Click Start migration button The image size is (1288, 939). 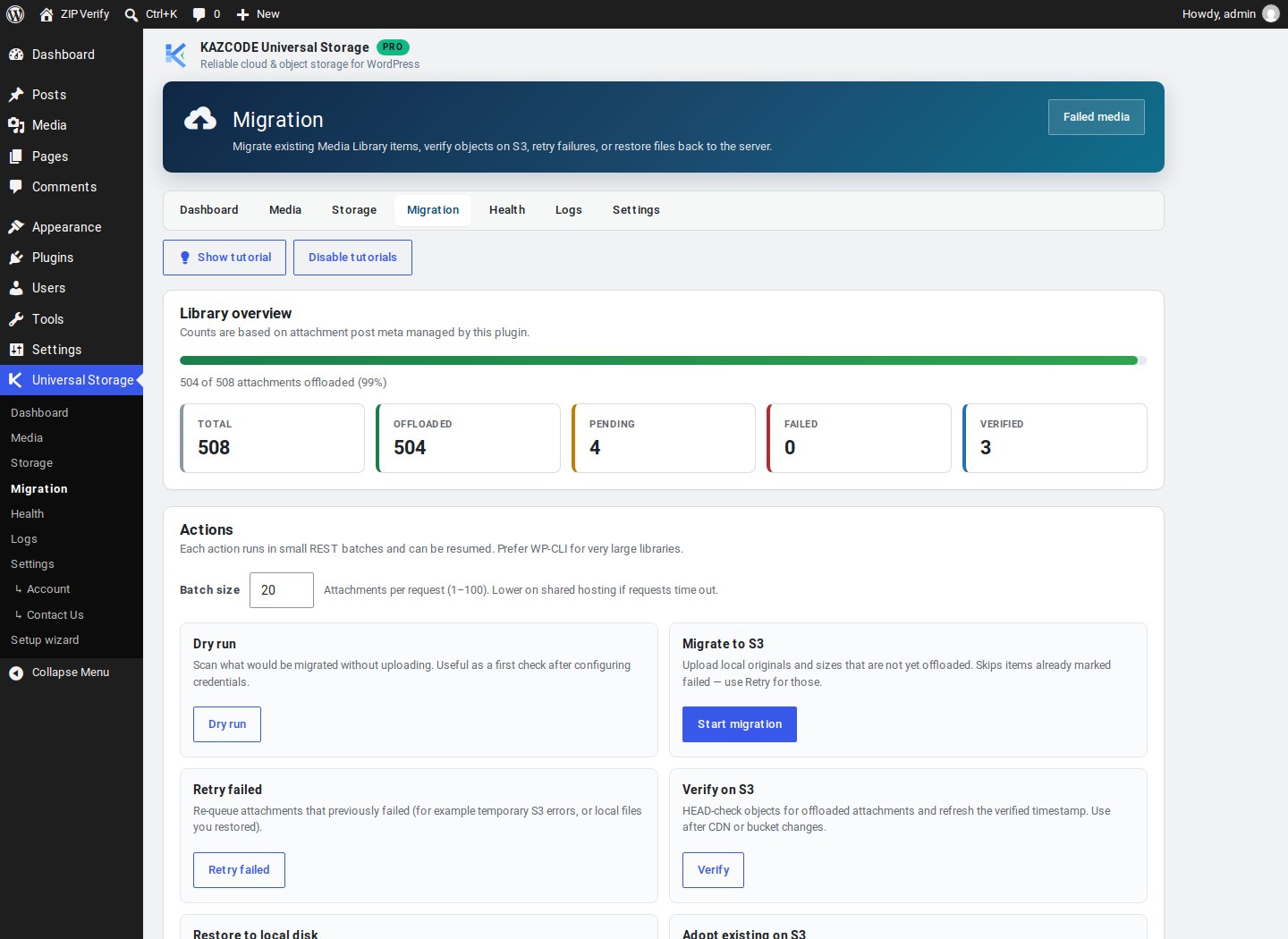[x=740, y=724]
